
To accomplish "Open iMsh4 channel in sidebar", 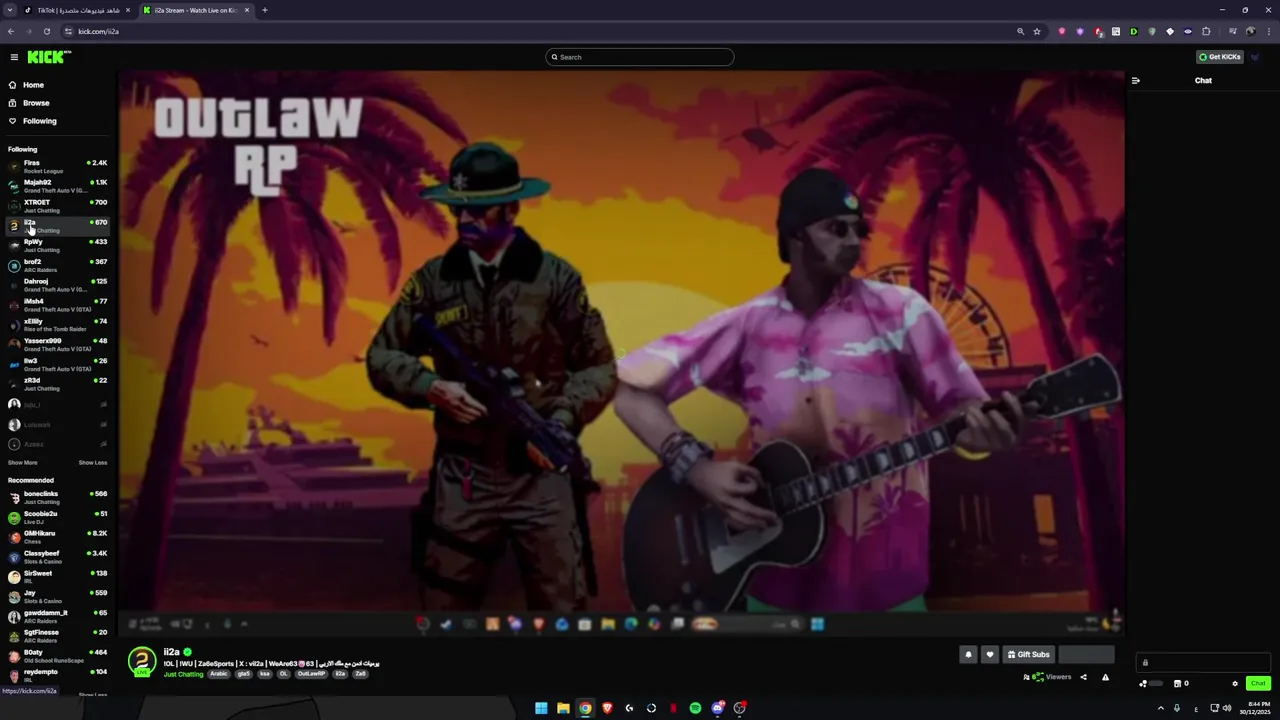I will click(x=57, y=305).
